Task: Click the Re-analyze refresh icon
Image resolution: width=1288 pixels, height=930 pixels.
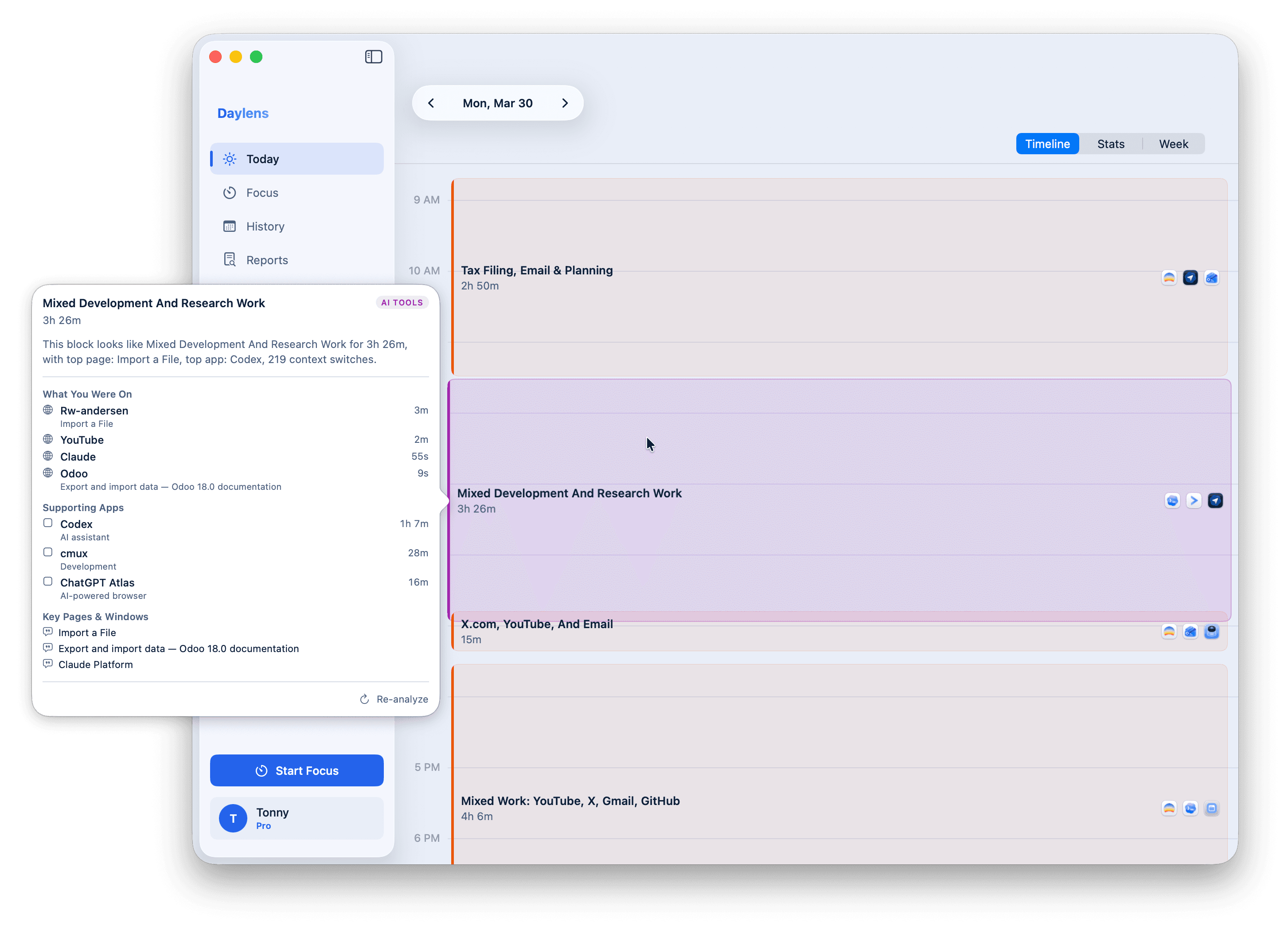Action: click(x=365, y=699)
